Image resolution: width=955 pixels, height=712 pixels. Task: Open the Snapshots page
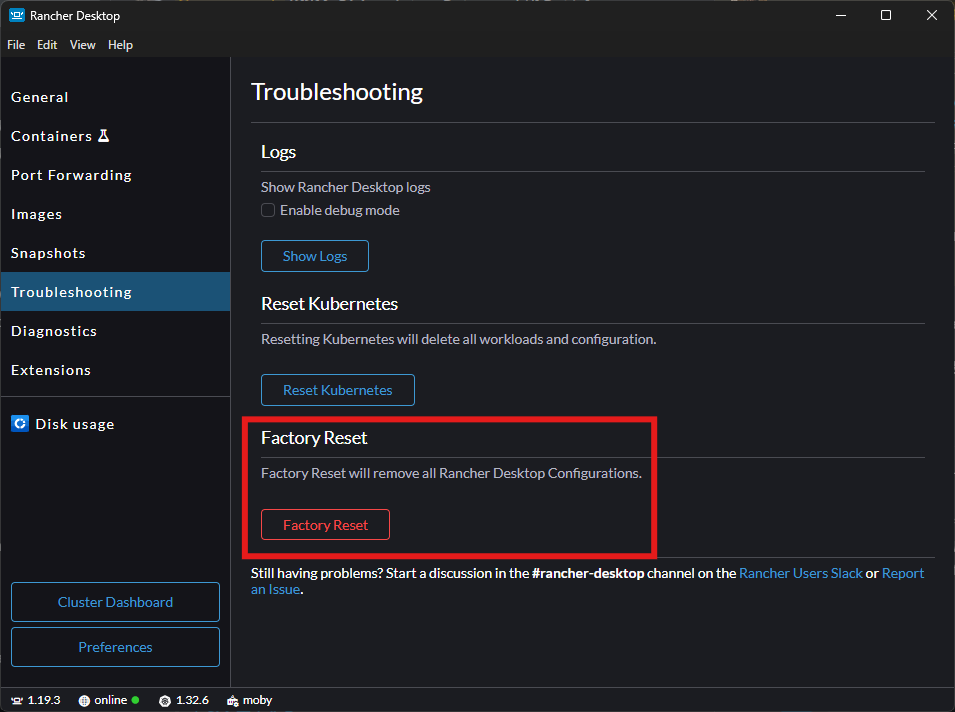point(115,253)
